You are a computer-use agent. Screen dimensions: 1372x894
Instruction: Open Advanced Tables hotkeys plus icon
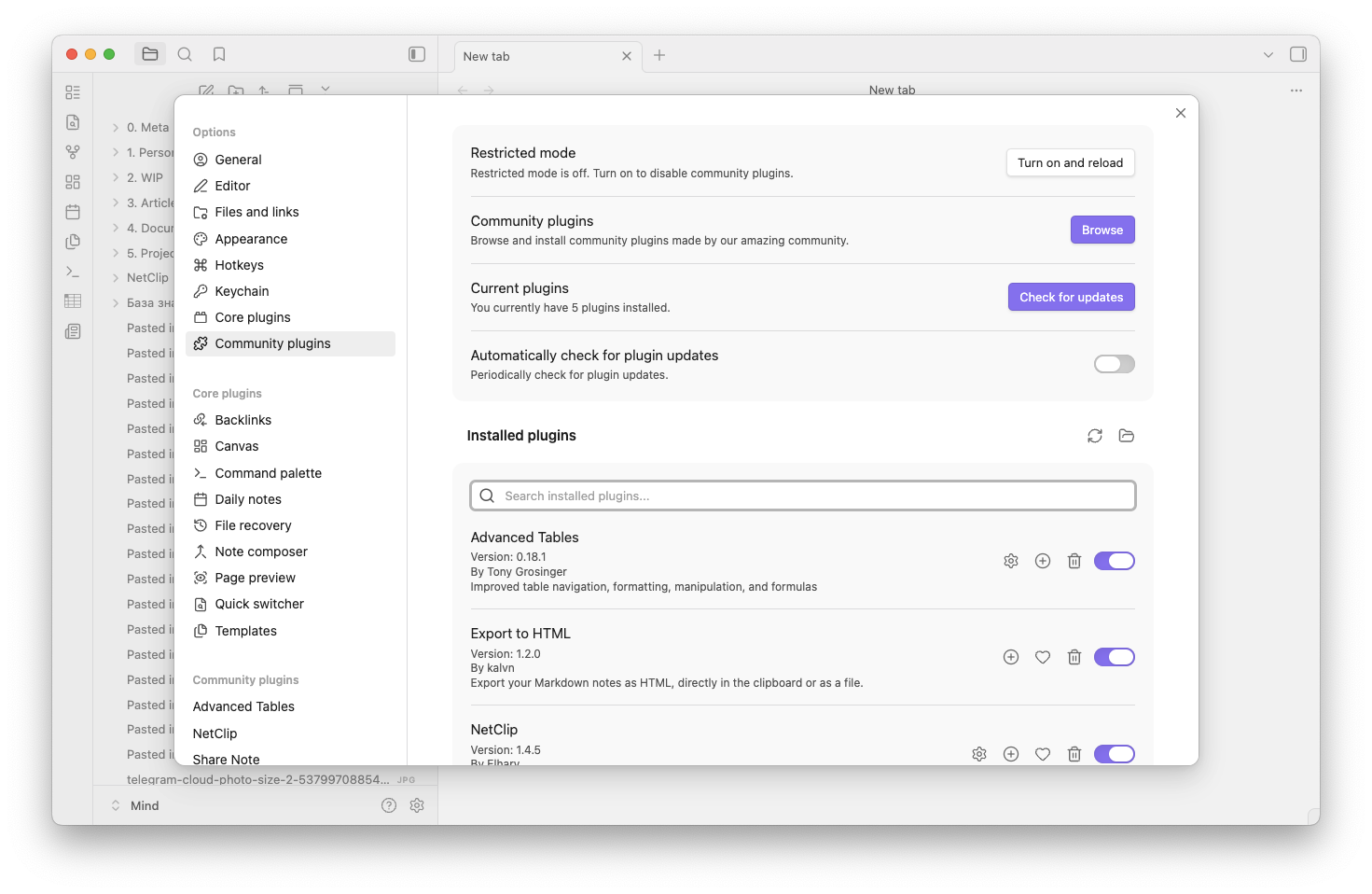(x=1043, y=561)
